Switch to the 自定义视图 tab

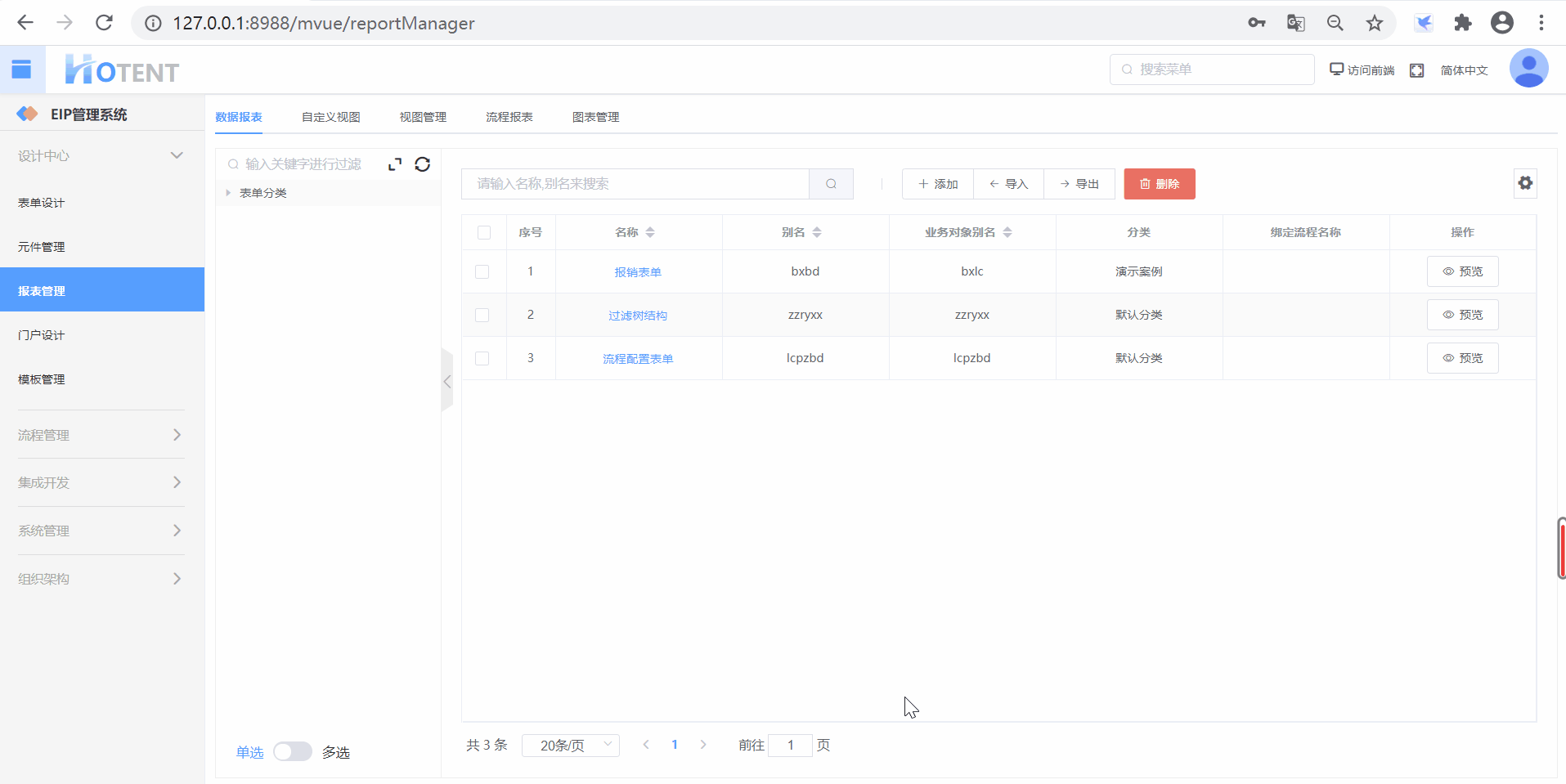(x=330, y=117)
